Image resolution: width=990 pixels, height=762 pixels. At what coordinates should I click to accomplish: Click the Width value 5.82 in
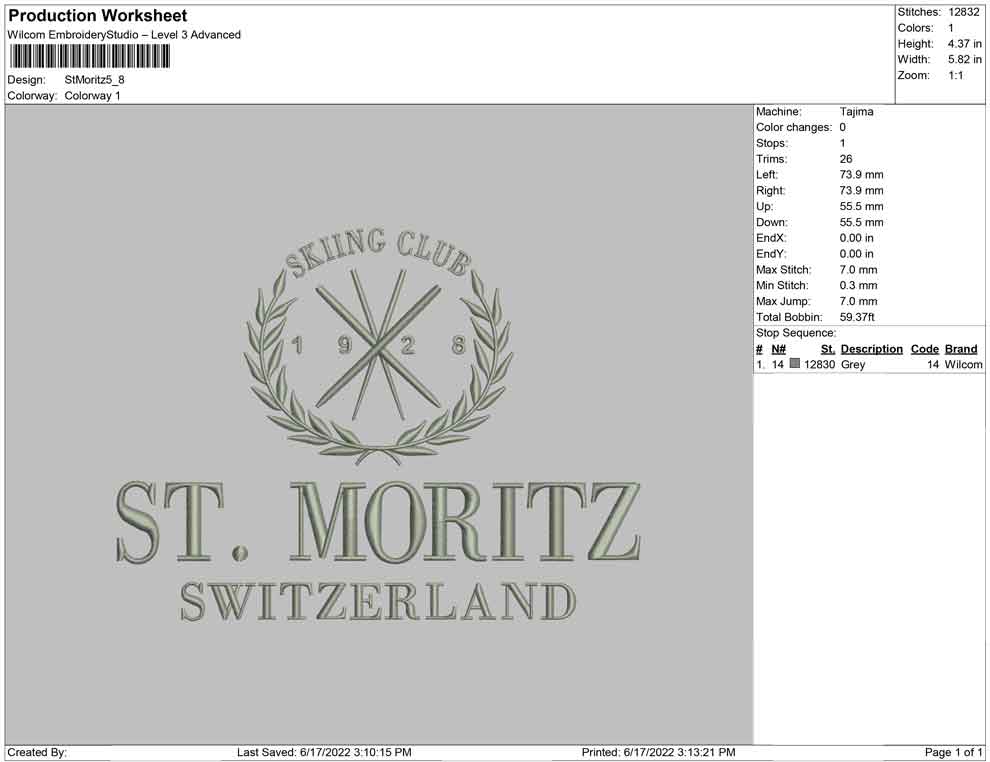coord(964,59)
